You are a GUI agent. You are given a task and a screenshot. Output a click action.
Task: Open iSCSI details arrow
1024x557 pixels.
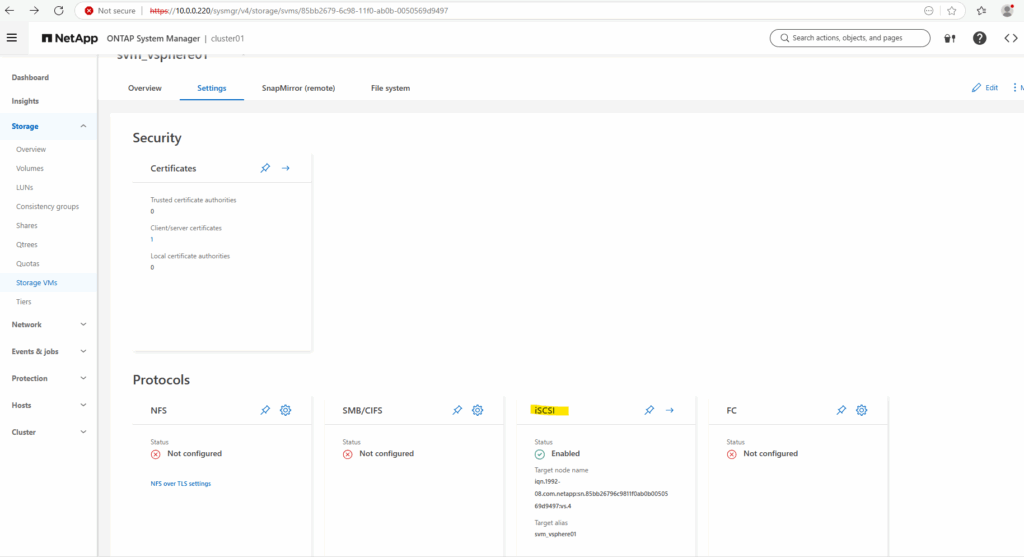(669, 410)
